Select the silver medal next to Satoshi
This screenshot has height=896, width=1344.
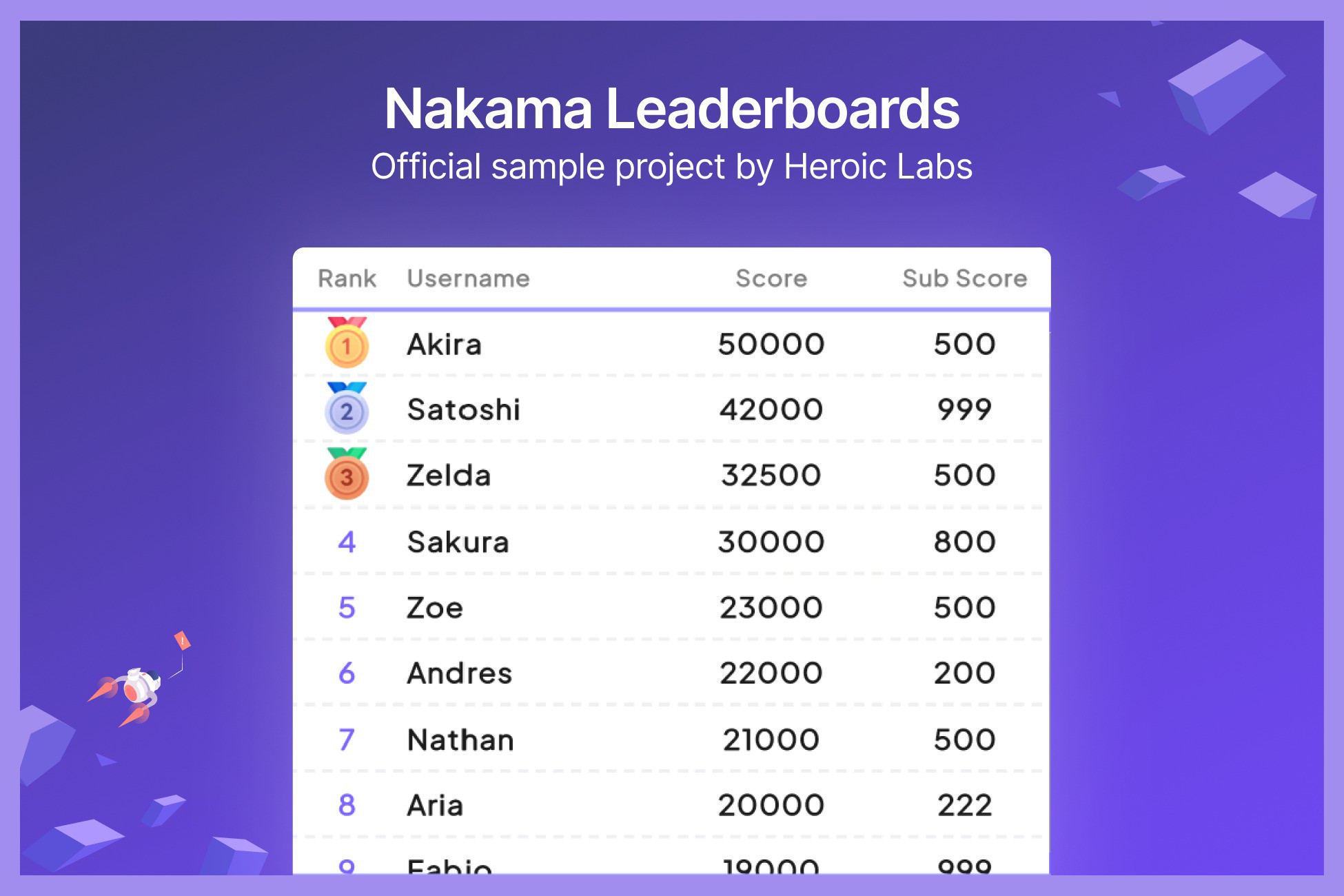347,411
